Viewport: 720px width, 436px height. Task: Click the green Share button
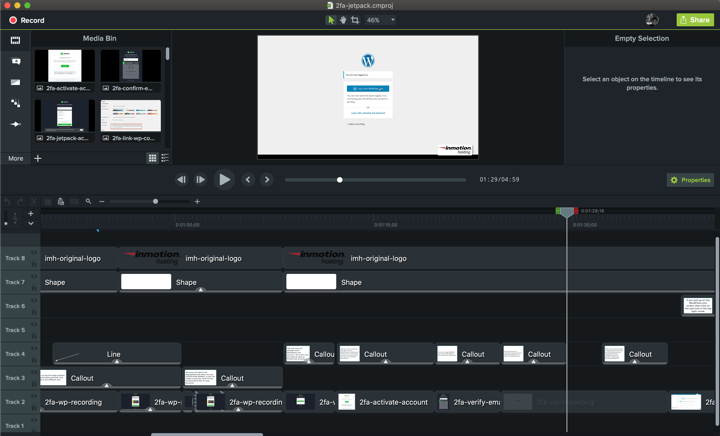[x=695, y=20]
